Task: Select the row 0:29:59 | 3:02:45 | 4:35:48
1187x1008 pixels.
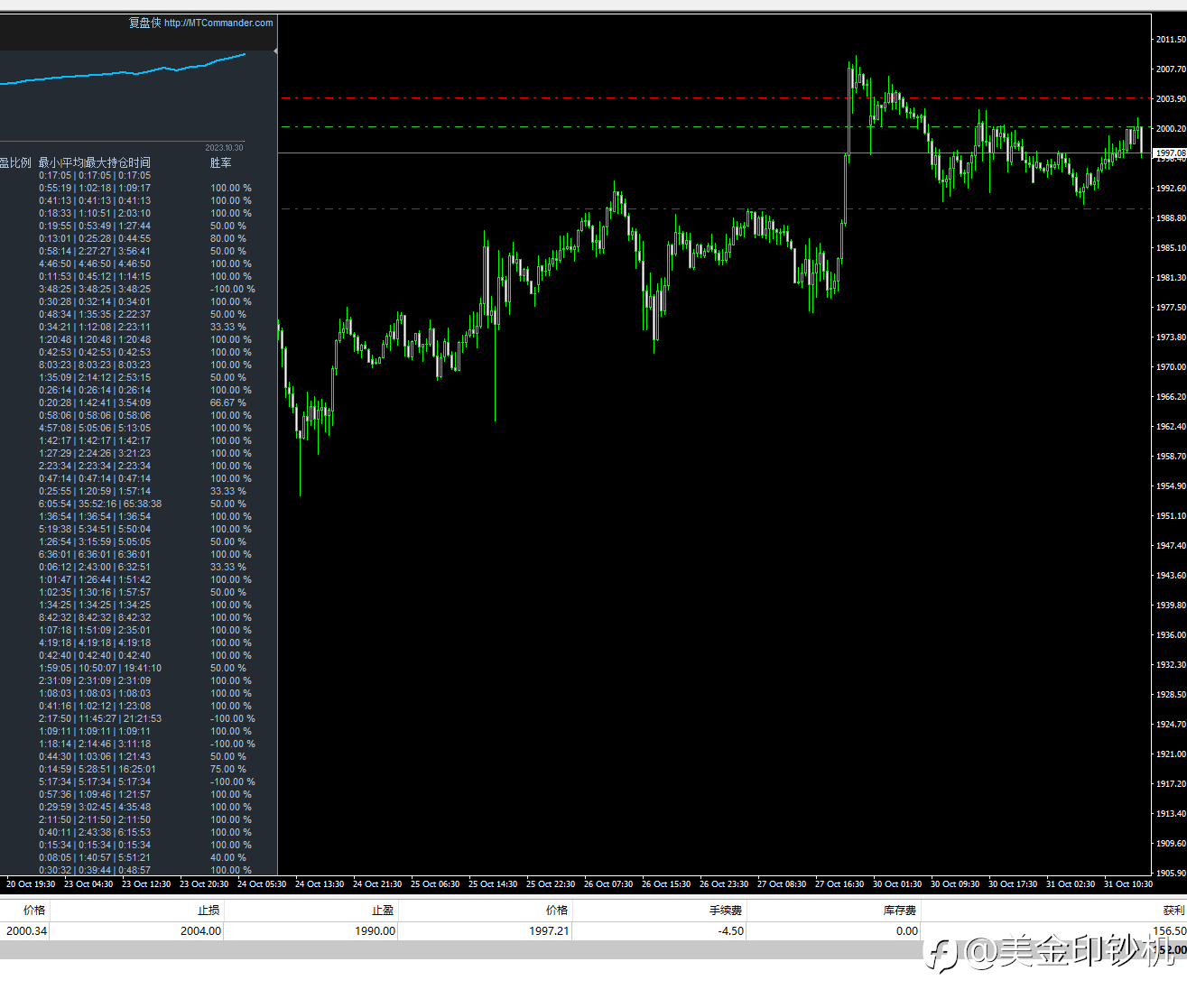Action: pyautogui.click(x=95, y=807)
